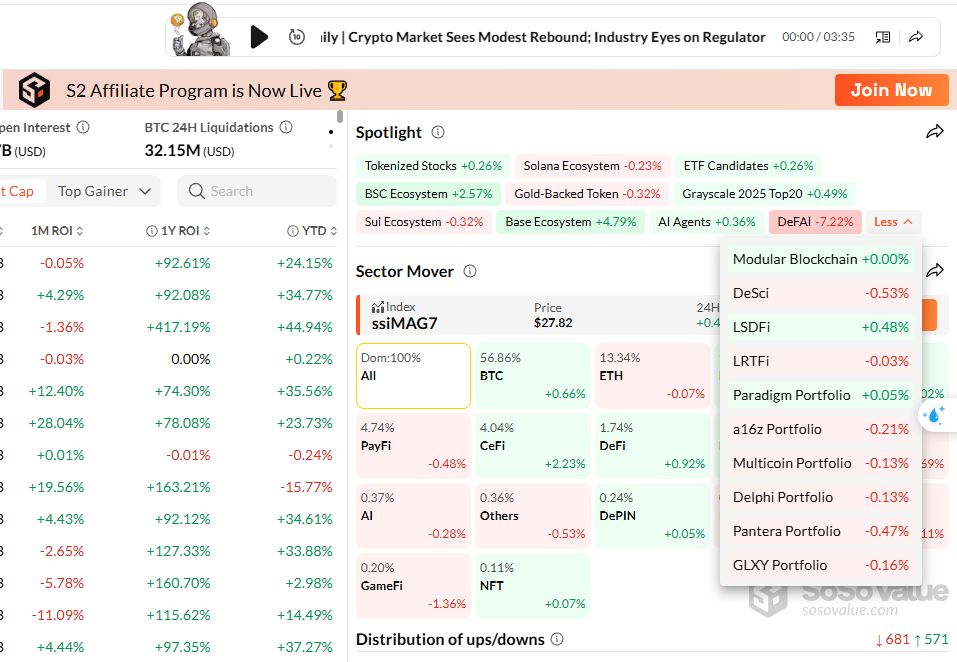Click the floating water-drop sparkle icon
The image size is (957, 662).
pyautogui.click(x=935, y=416)
